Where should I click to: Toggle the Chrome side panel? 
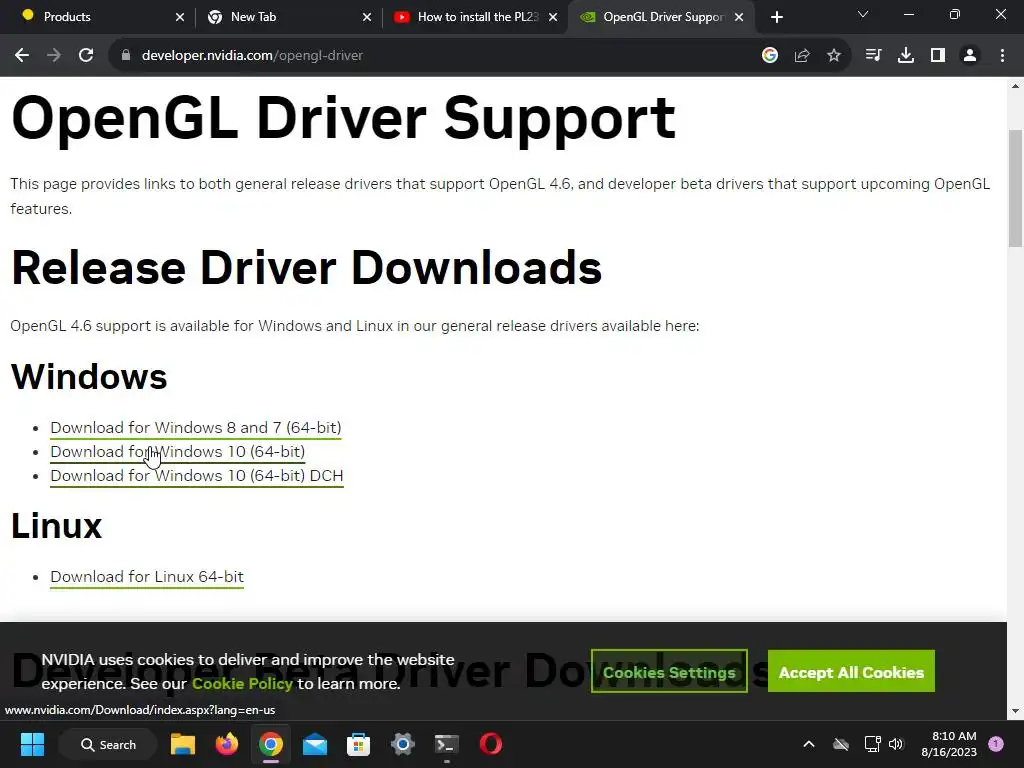pyautogui.click(x=938, y=56)
